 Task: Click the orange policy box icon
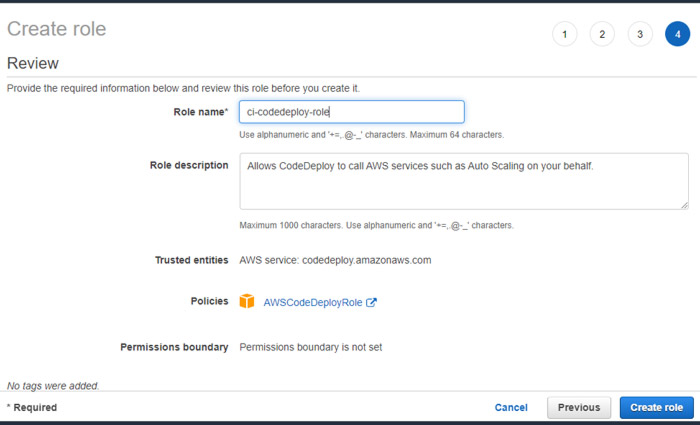coord(247,301)
